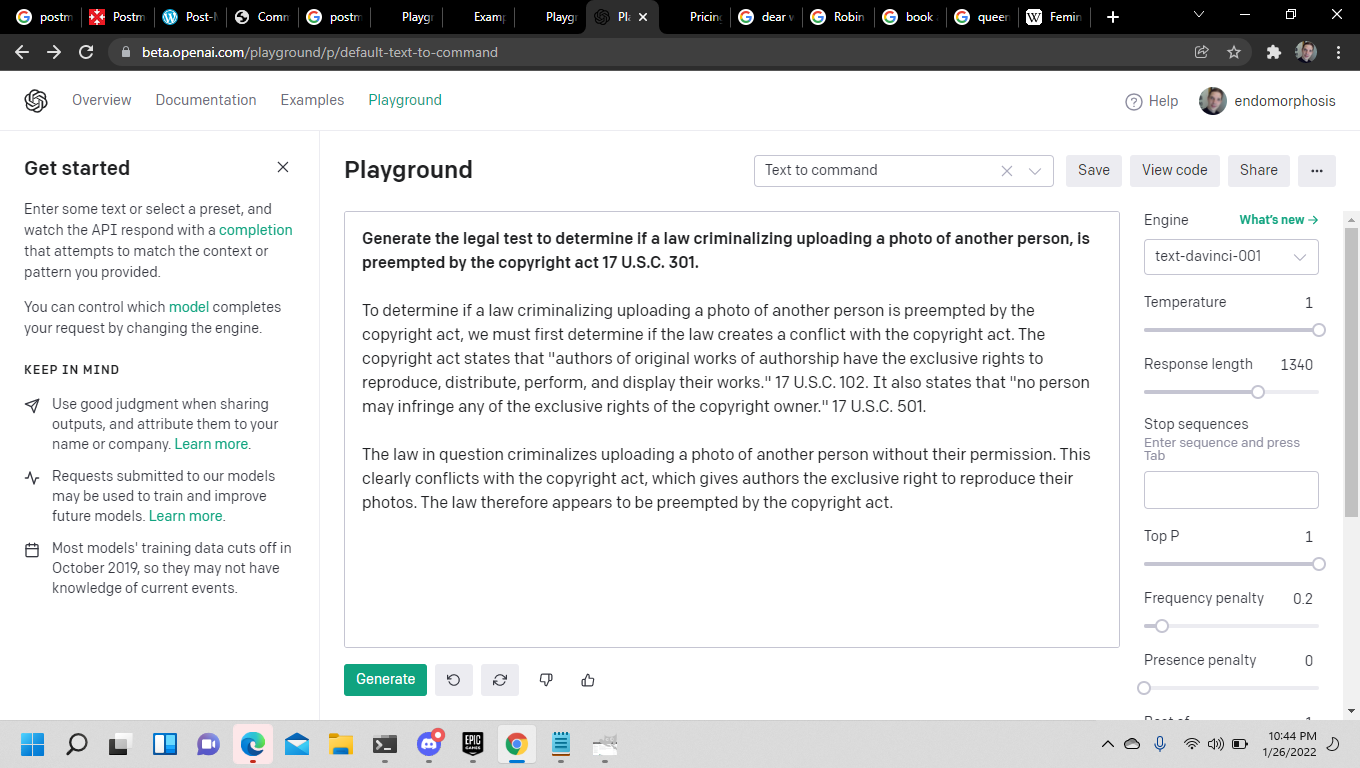Regenerate the completion with the refresh icon
1360x768 pixels.
tap(500, 680)
